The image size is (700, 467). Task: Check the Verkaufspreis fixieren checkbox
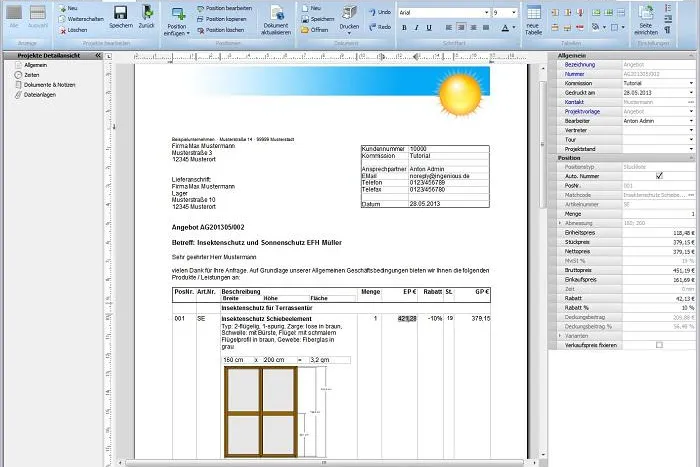tap(659, 345)
